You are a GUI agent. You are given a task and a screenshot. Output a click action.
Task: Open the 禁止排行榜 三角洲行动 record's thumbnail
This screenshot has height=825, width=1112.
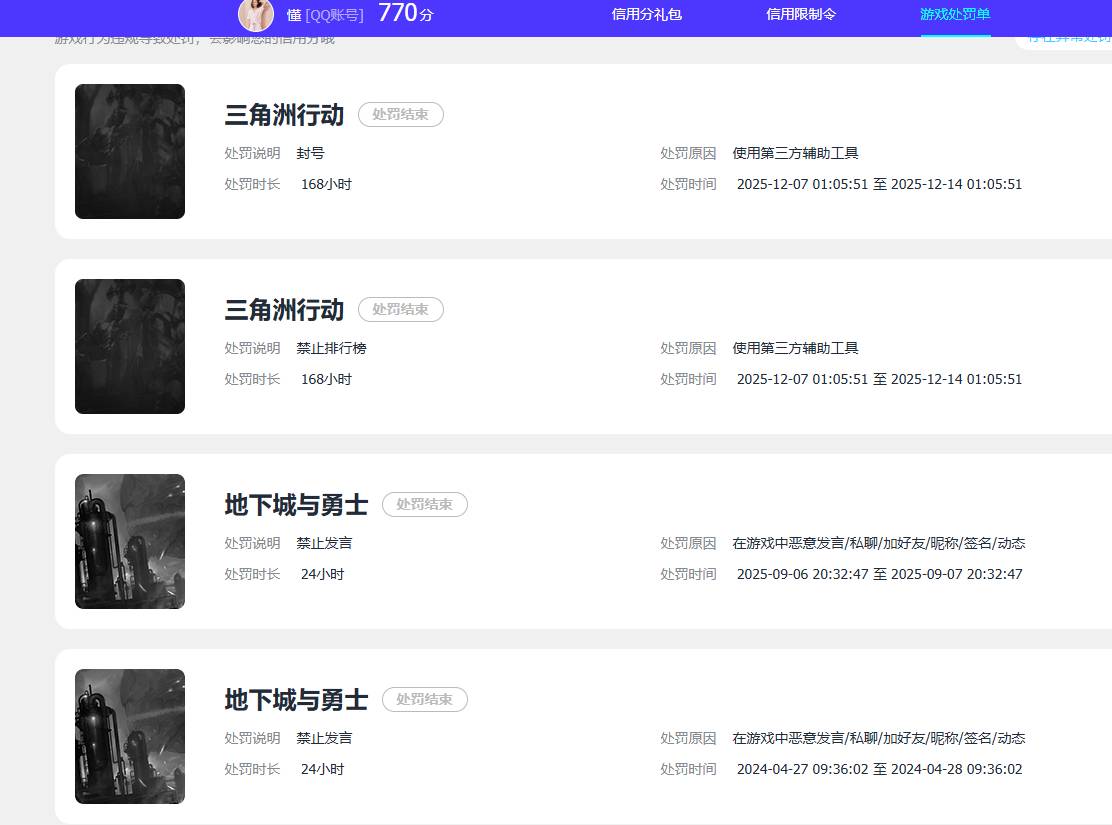pyautogui.click(x=130, y=346)
